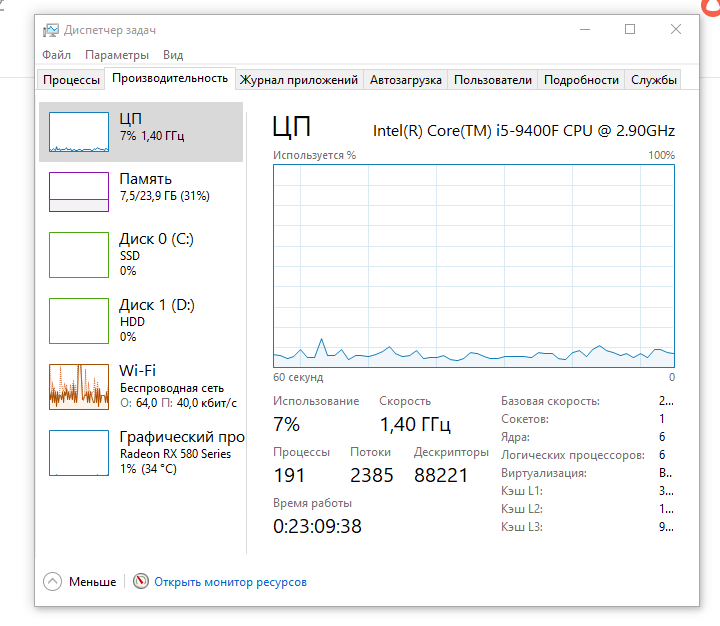
Task: Select Диск 0 (C:) SSD entry
Action: (156, 254)
